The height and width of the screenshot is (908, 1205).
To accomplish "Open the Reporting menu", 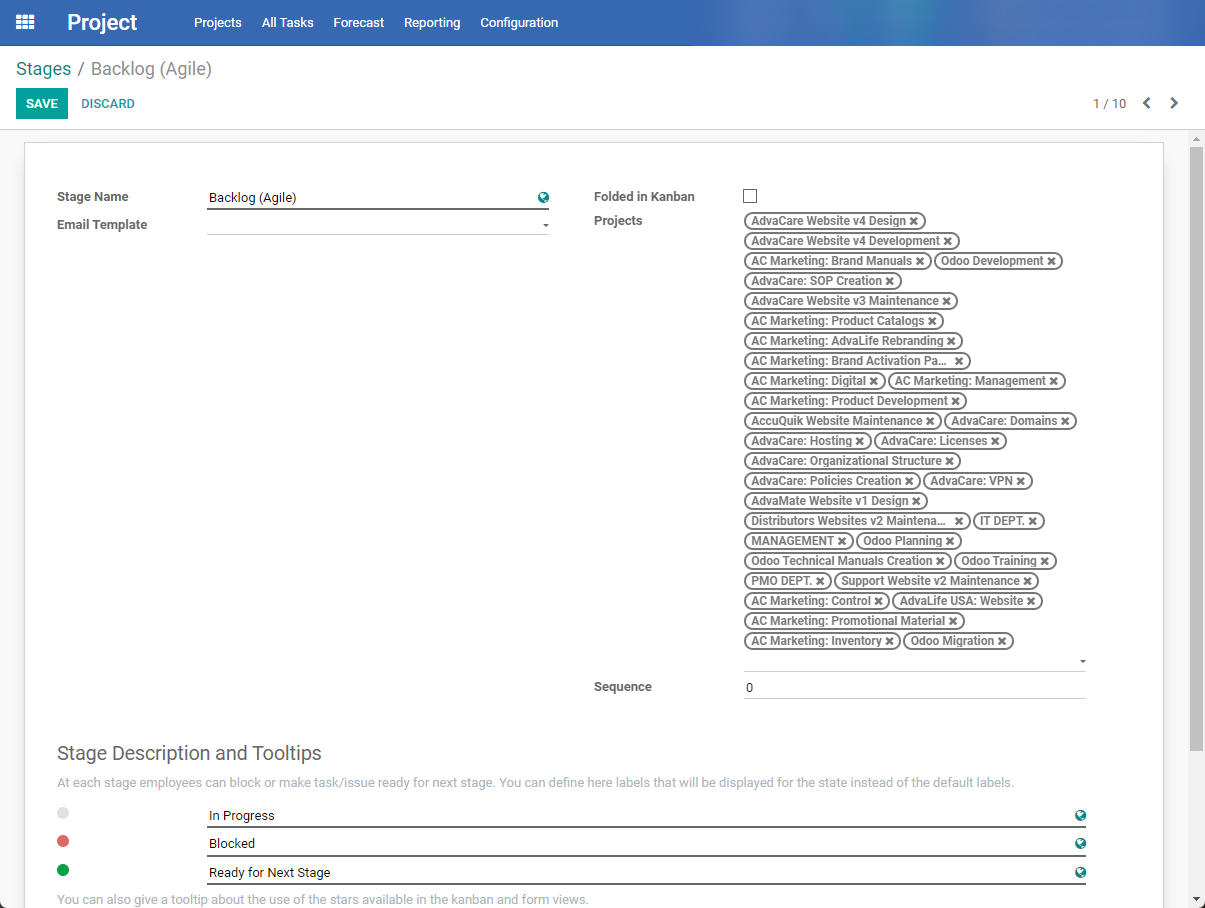I will point(432,22).
